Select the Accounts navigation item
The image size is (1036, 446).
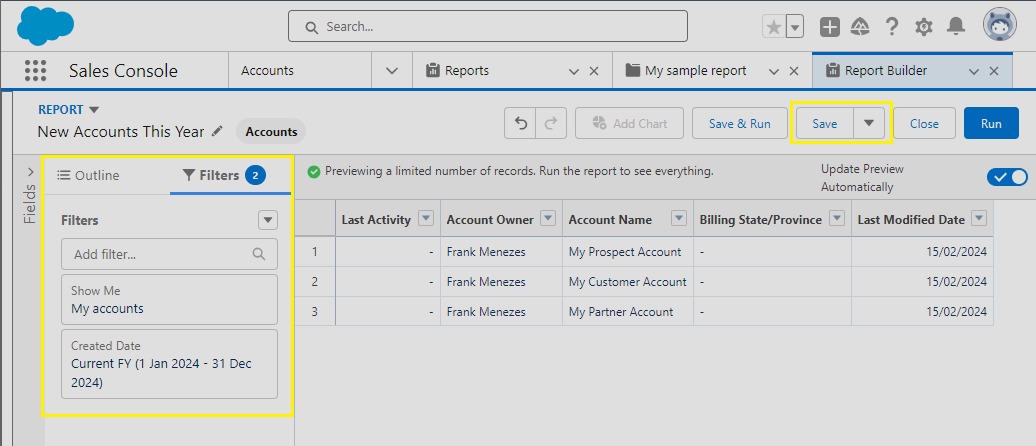click(268, 71)
